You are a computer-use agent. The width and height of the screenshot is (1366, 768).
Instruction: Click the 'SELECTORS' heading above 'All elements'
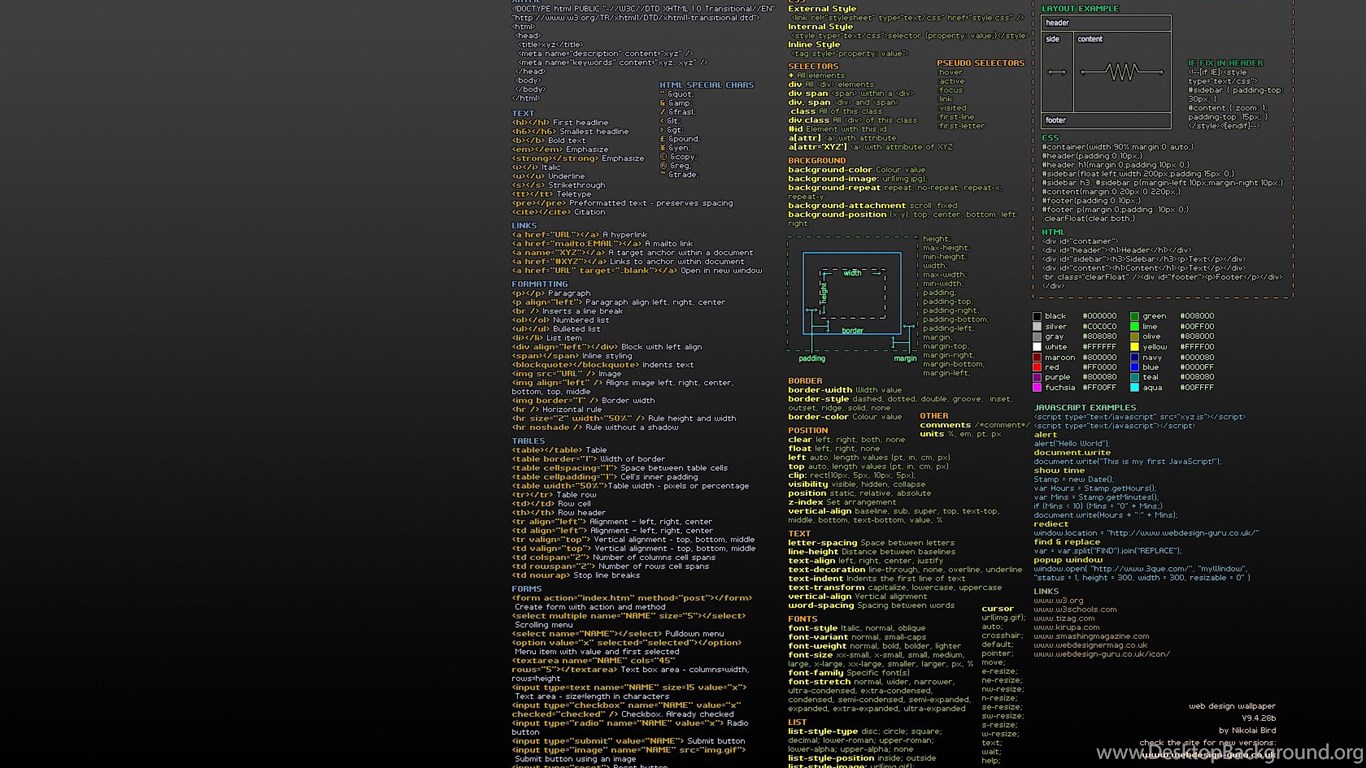tap(813, 66)
